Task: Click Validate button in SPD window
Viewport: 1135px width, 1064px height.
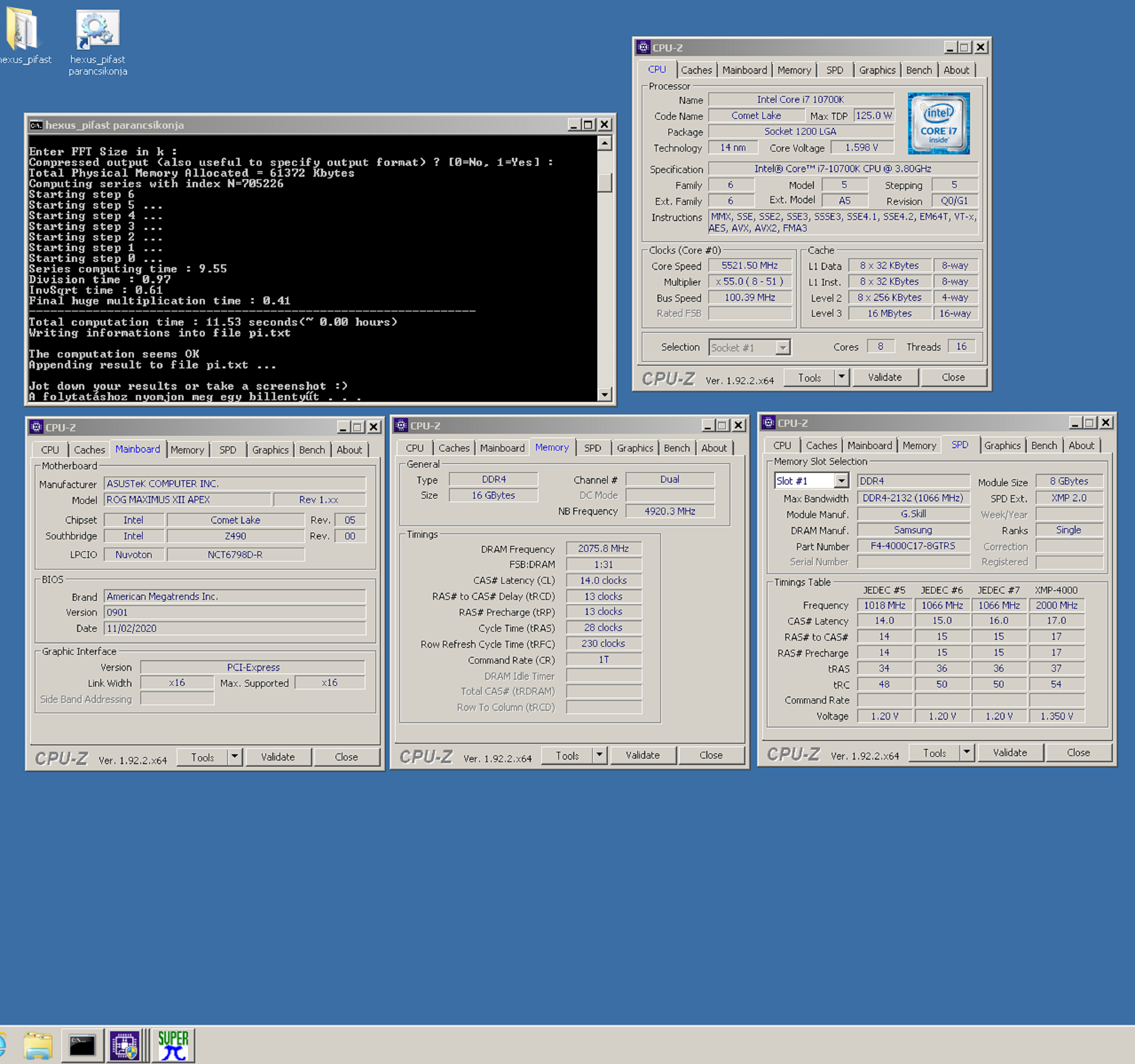Action: pyautogui.click(x=1010, y=753)
